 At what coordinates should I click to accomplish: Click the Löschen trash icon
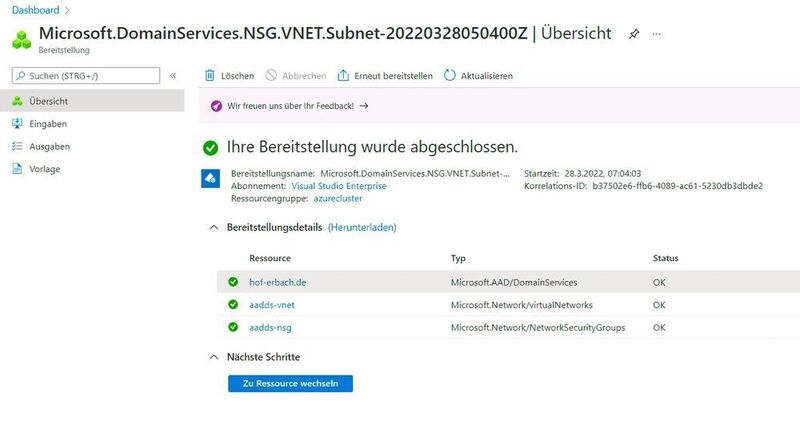209,76
